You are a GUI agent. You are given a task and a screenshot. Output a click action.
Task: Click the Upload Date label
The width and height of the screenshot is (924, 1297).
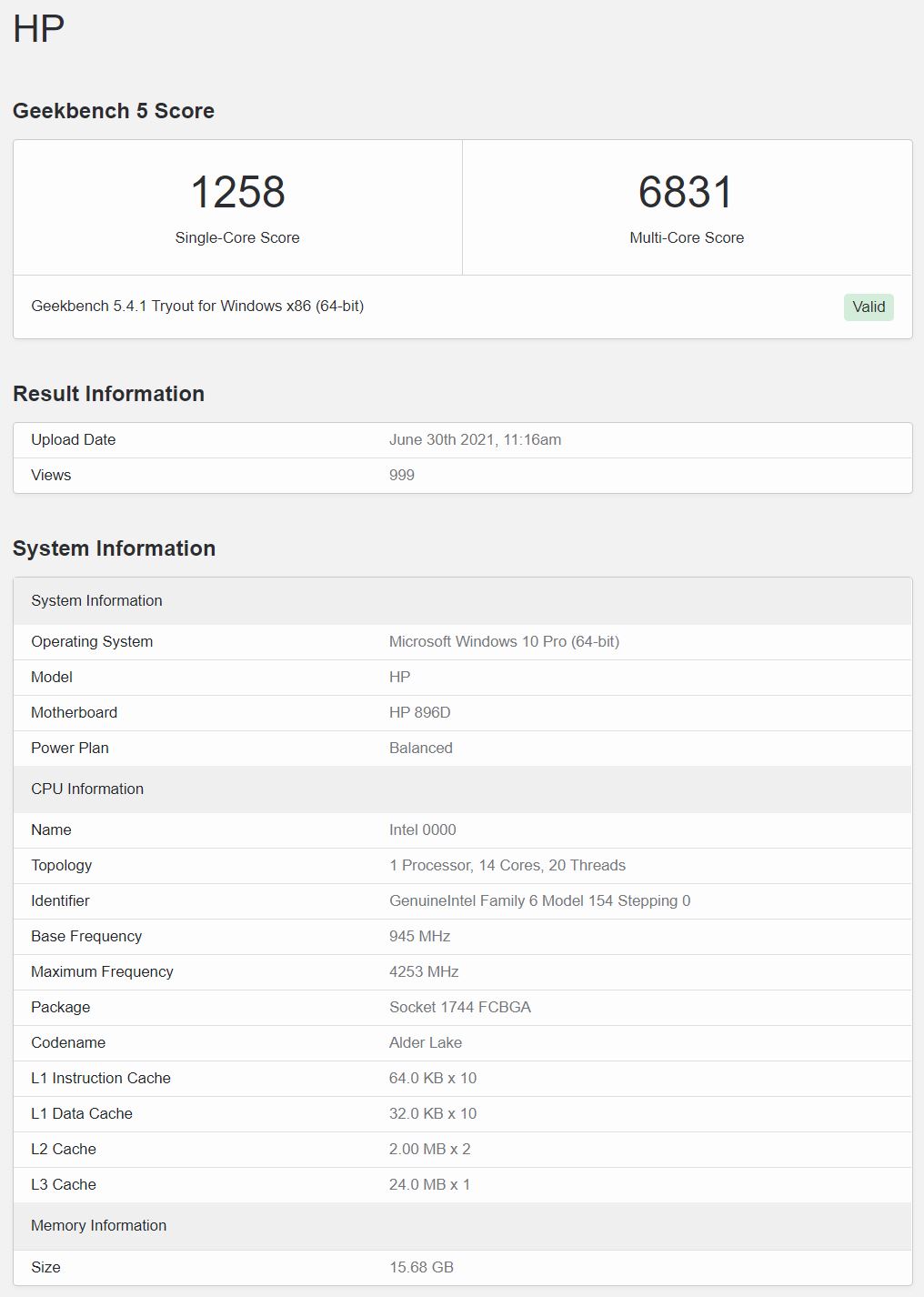tap(73, 439)
